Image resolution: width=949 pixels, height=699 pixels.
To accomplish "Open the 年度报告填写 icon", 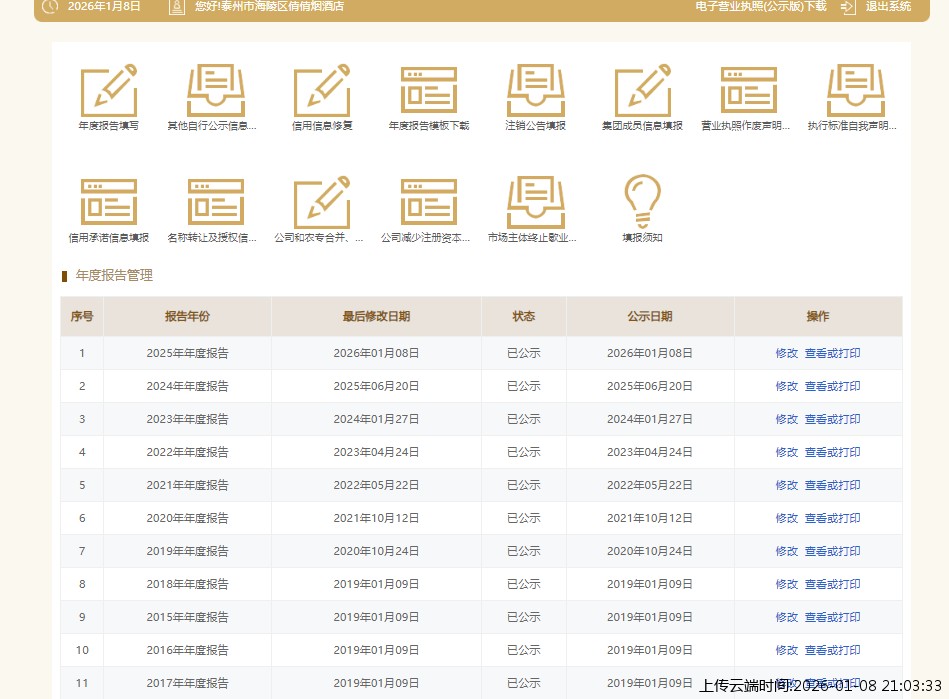I will [108, 91].
